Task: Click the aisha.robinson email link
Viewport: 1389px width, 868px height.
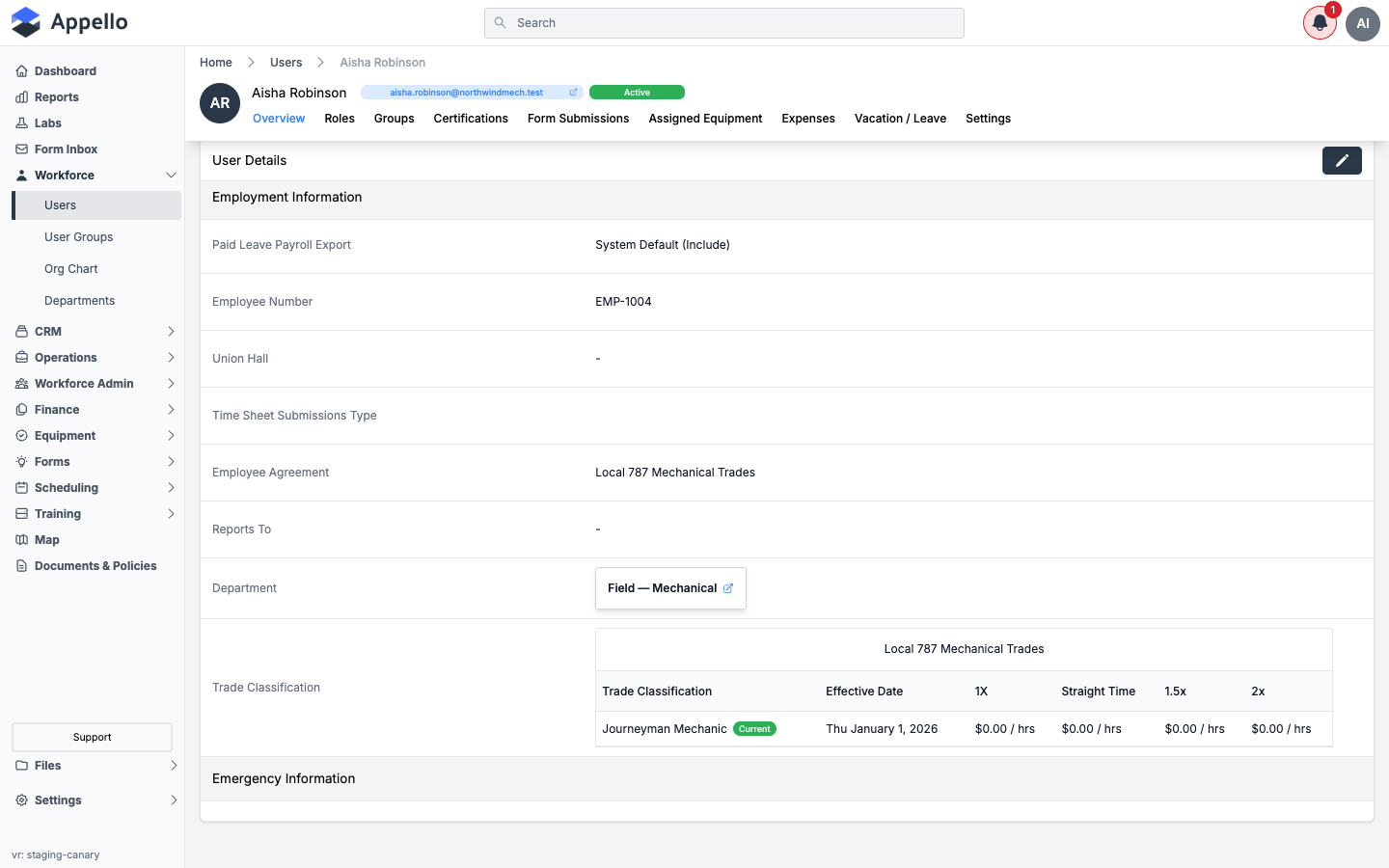Action: [466, 93]
